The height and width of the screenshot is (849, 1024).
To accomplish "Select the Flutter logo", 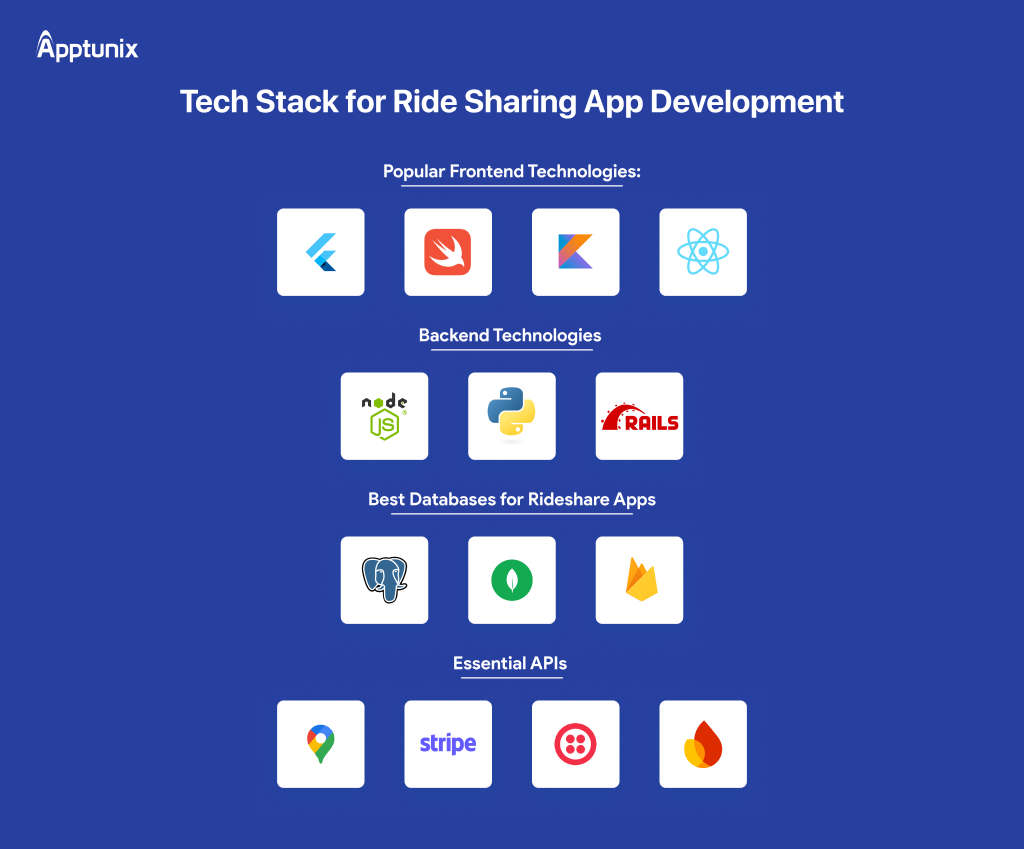I will [x=320, y=252].
